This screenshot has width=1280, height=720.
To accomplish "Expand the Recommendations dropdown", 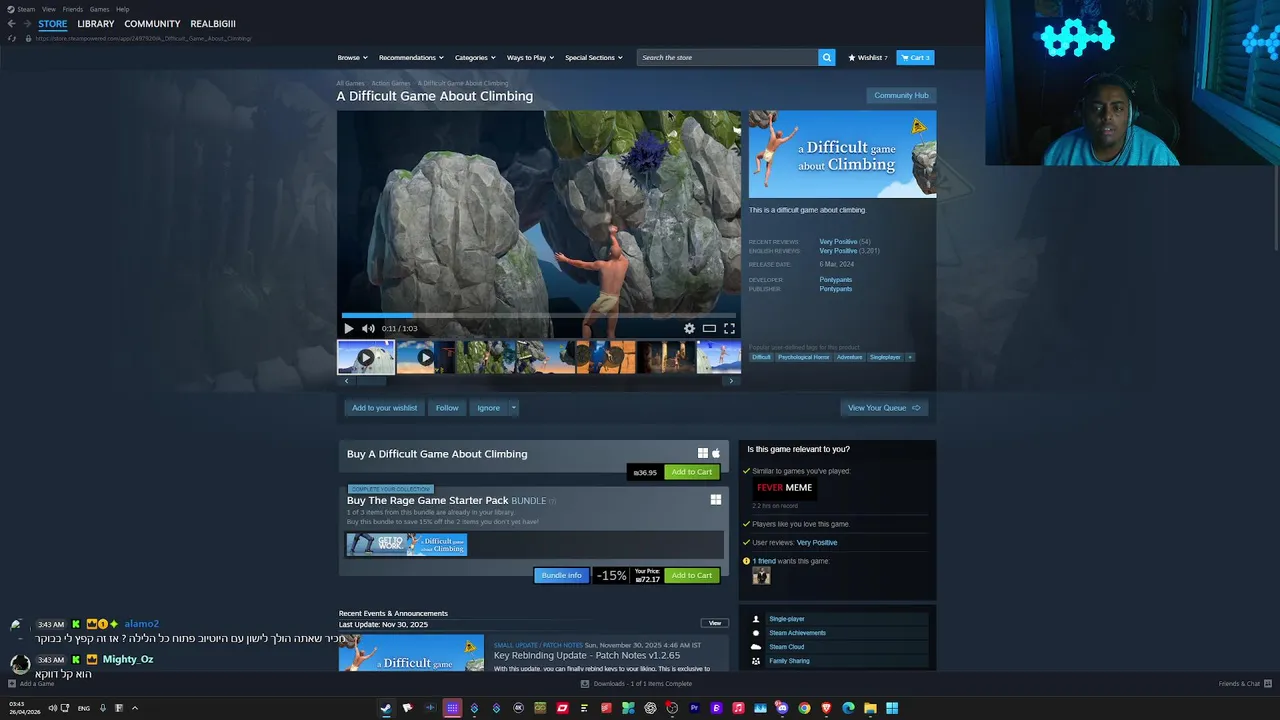I will click(x=410, y=57).
